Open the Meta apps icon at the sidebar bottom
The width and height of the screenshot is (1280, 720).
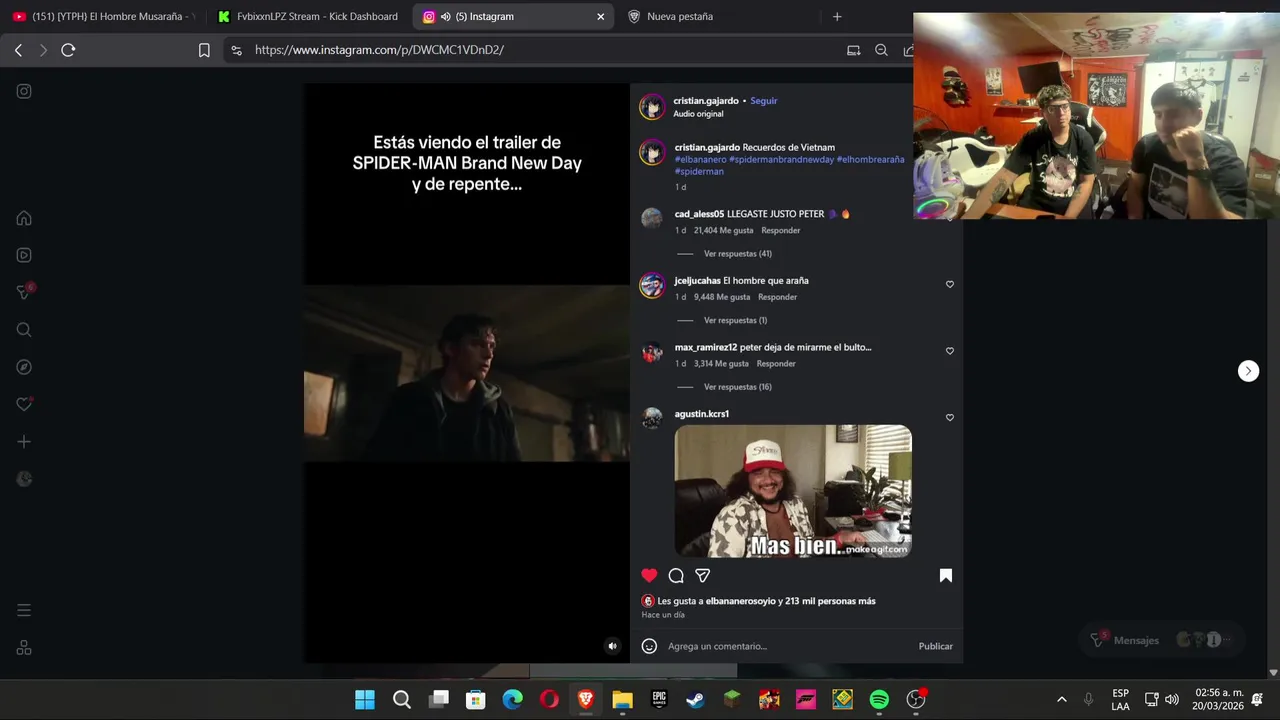tap(24, 648)
